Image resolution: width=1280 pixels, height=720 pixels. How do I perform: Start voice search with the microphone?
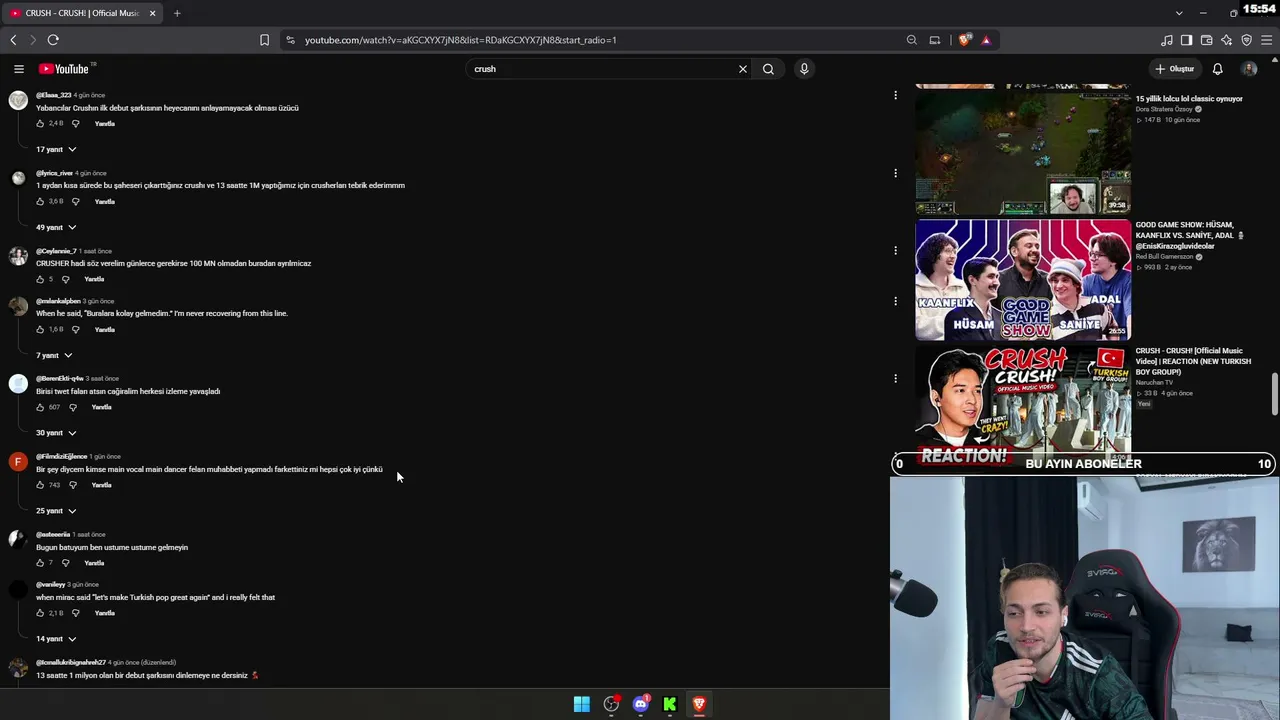coord(804,69)
